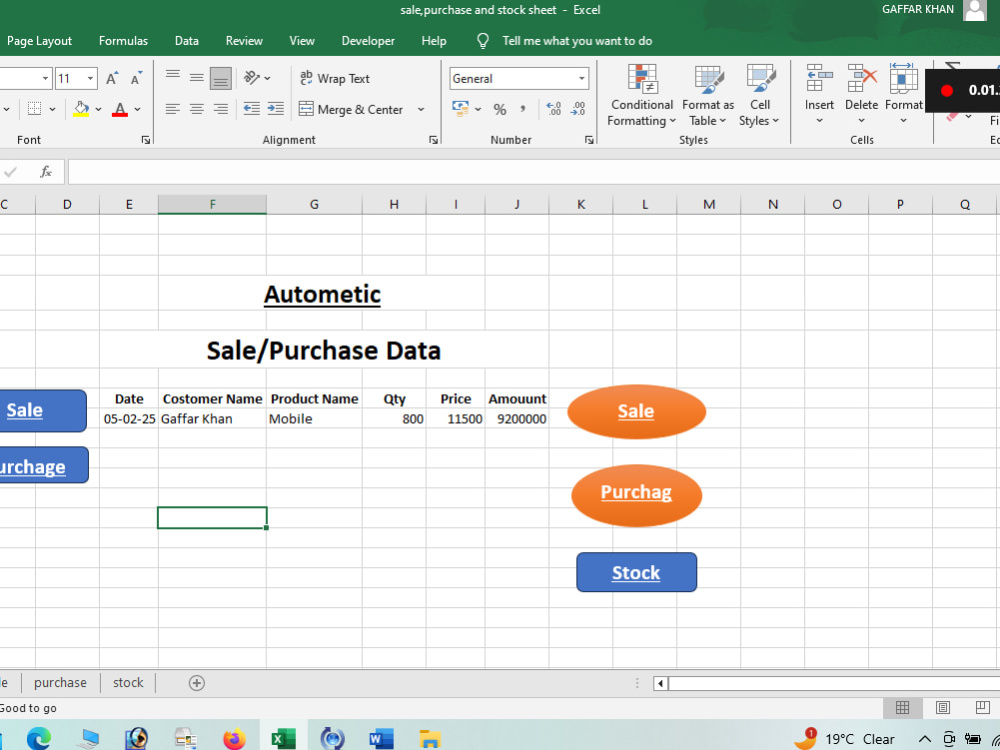Apply Comma Style
The width and height of the screenshot is (1000, 750).
click(x=523, y=109)
